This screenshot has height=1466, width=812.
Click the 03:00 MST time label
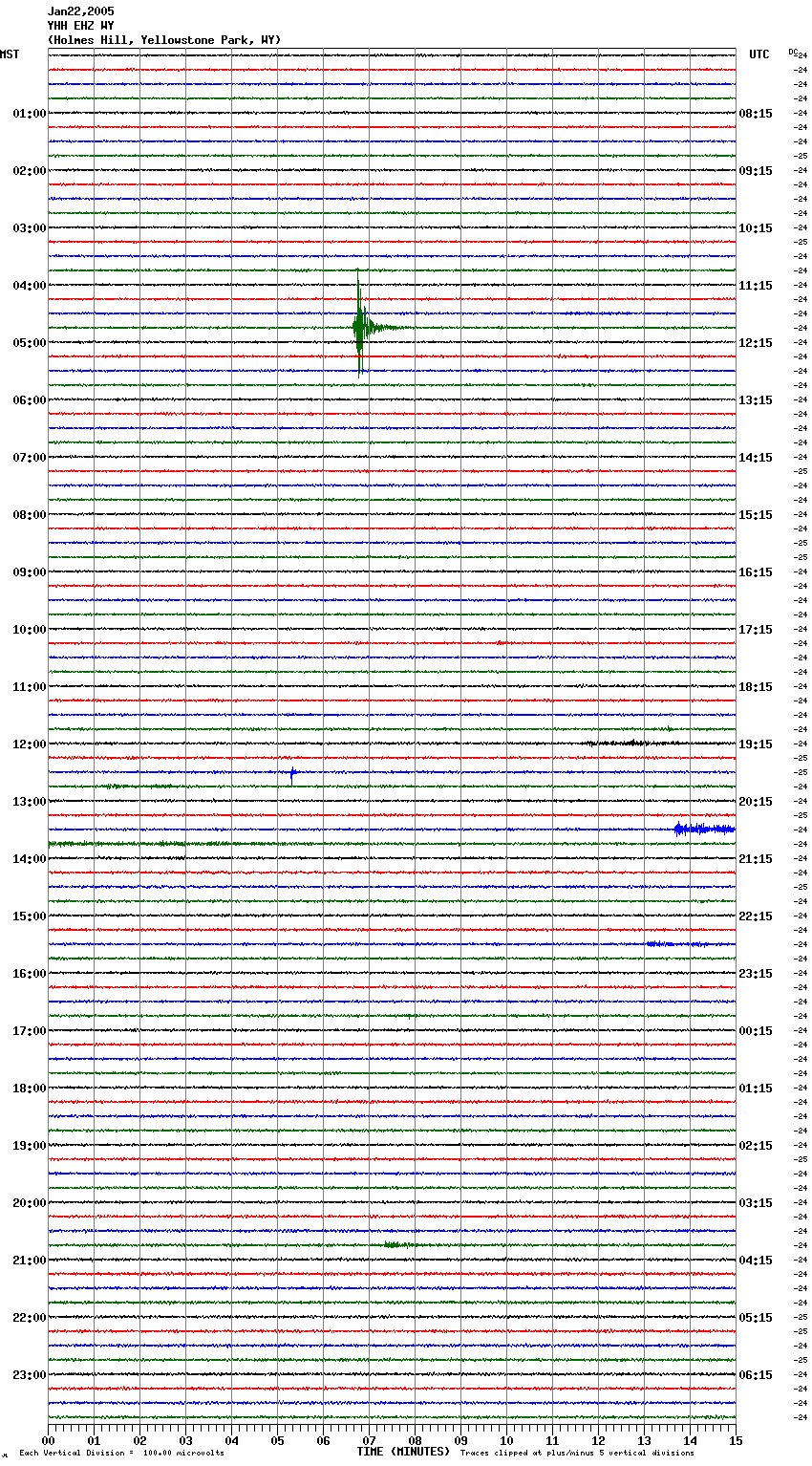(x=30, y=228)
